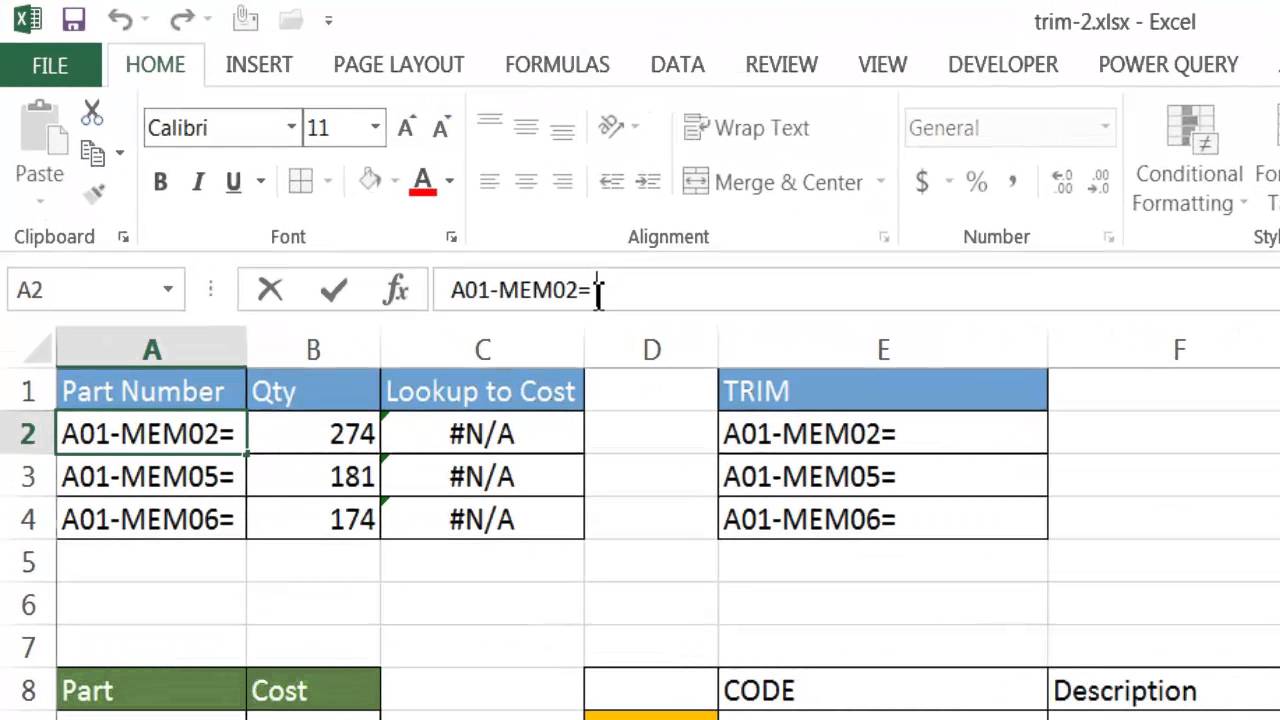Increase indent

[648, 182]
